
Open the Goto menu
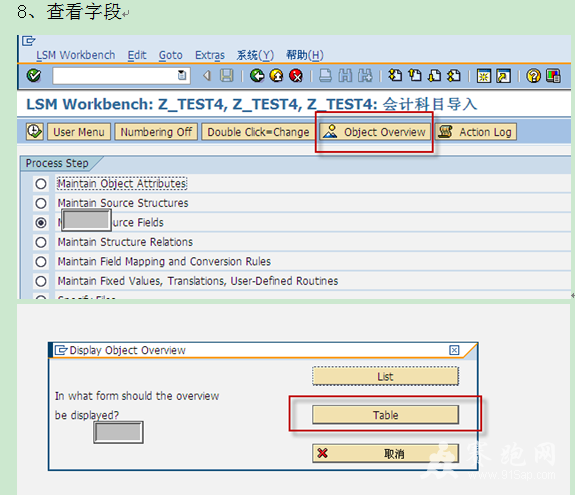coord(171,55)
